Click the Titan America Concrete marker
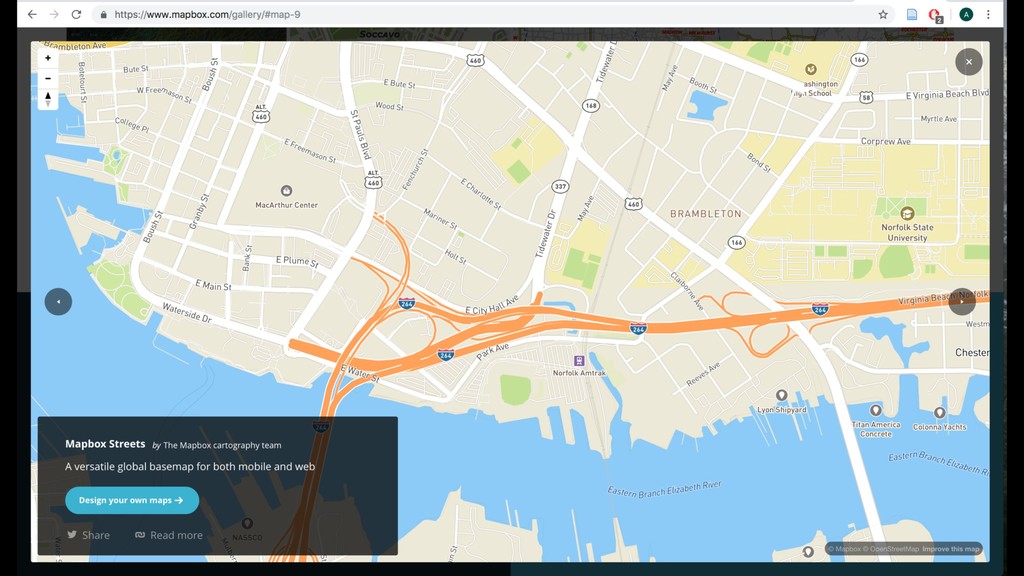 [x=876, y=410]
